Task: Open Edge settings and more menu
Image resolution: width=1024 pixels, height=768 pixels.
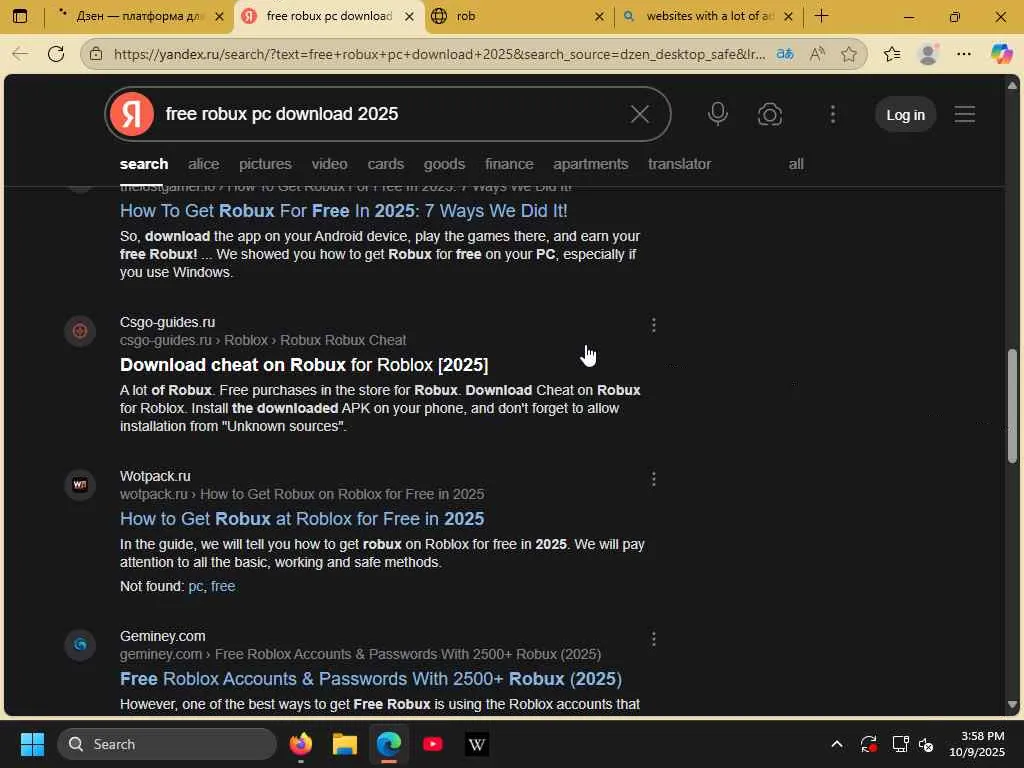Action: pyautogui.click(x=964, y=54)
